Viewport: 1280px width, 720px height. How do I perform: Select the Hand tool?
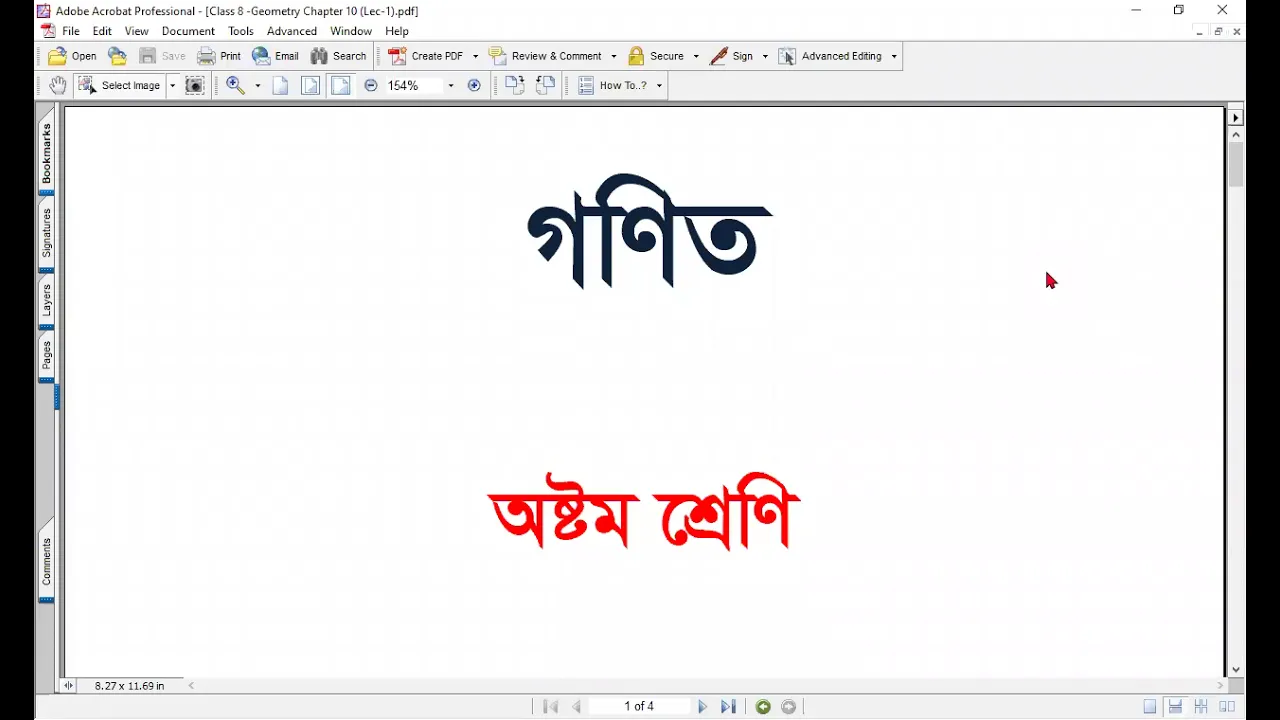[x=57, y=85]
